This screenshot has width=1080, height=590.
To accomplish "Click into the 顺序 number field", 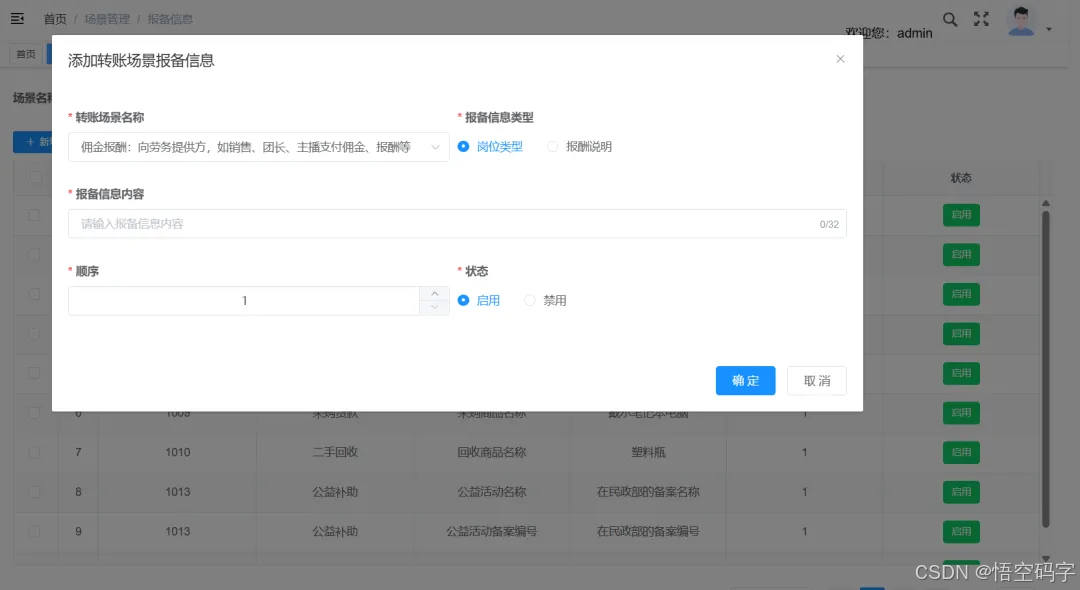I will point(244,301).
